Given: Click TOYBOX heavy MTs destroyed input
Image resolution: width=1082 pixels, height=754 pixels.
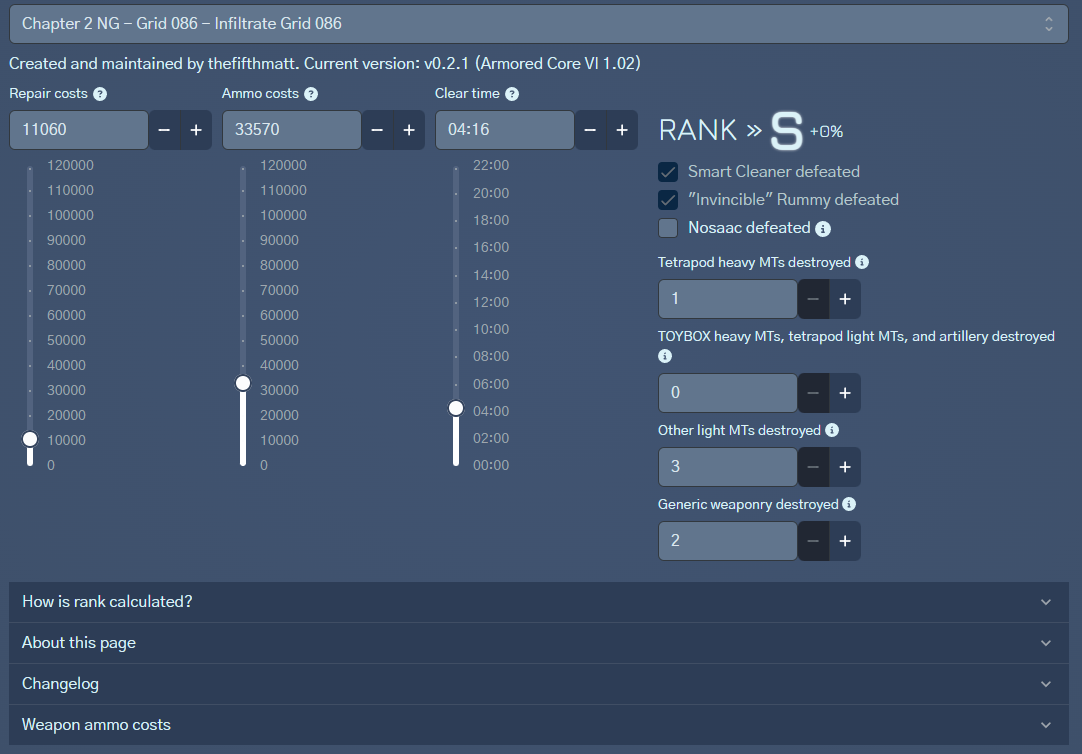Looking at the screenshot, I should pyautogui.click(x=727, y=393).
